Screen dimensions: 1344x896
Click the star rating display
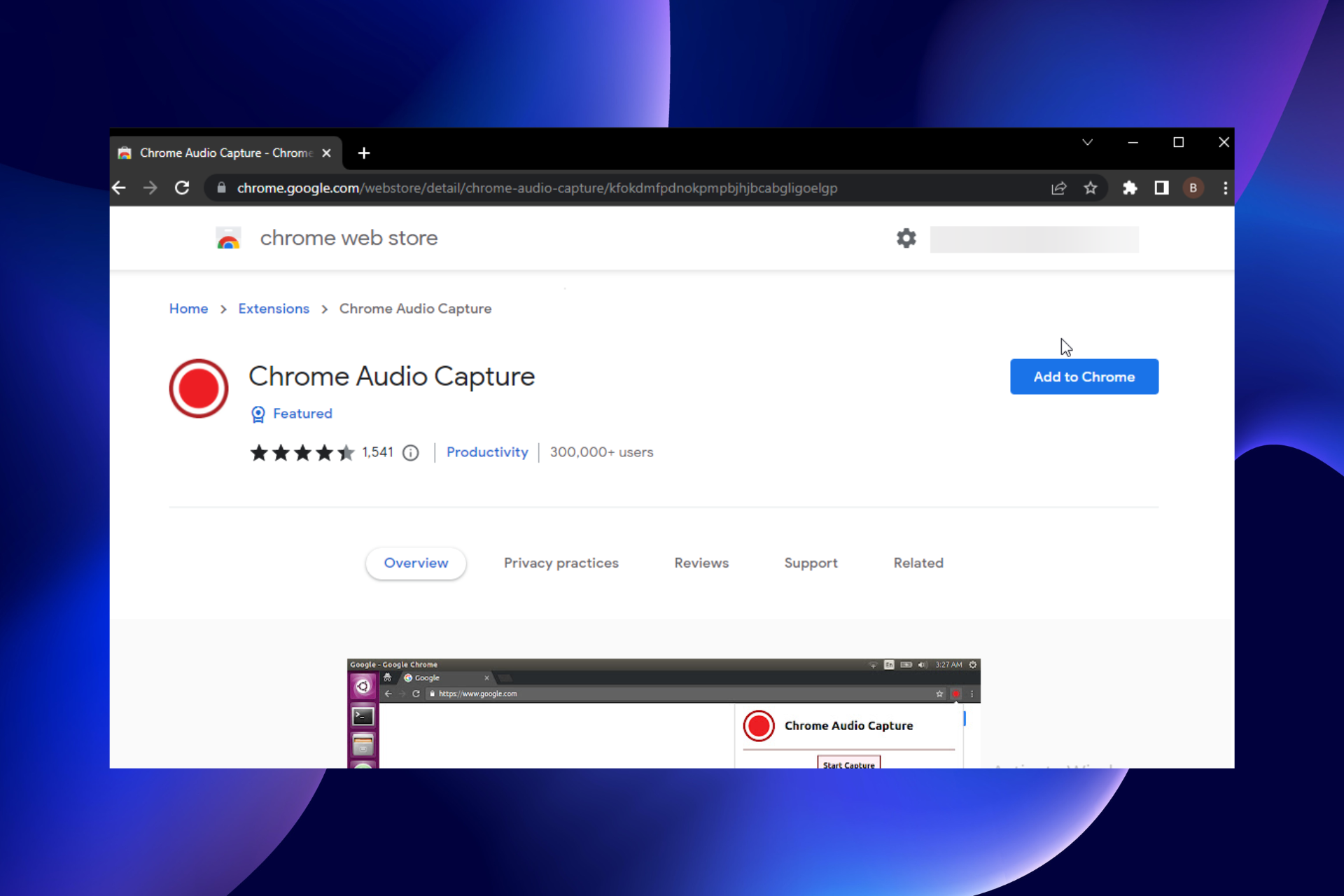click(302, 453)
